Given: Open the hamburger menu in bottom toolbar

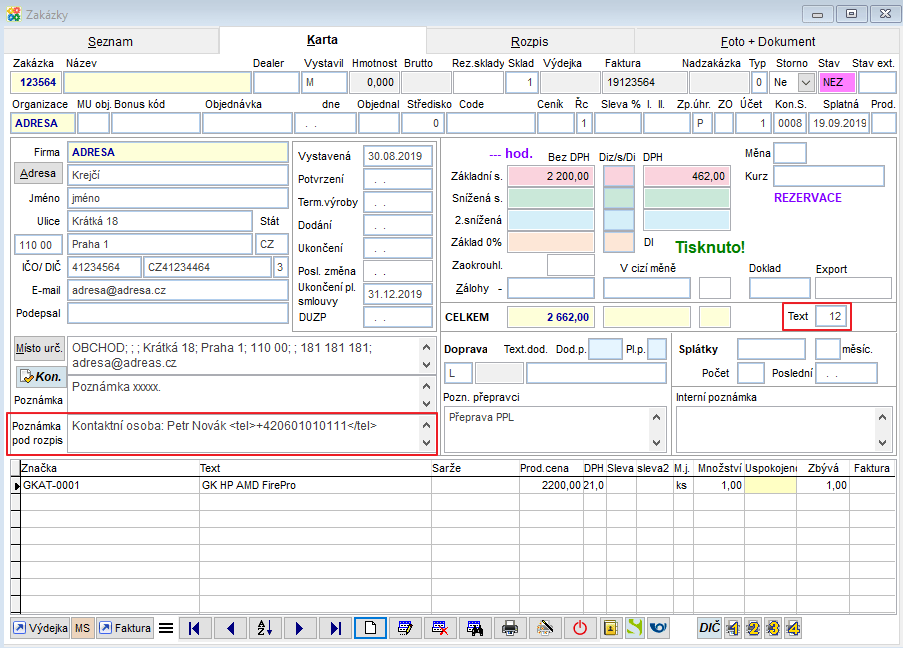Looking at the screenshot, I should coord(166,628).
